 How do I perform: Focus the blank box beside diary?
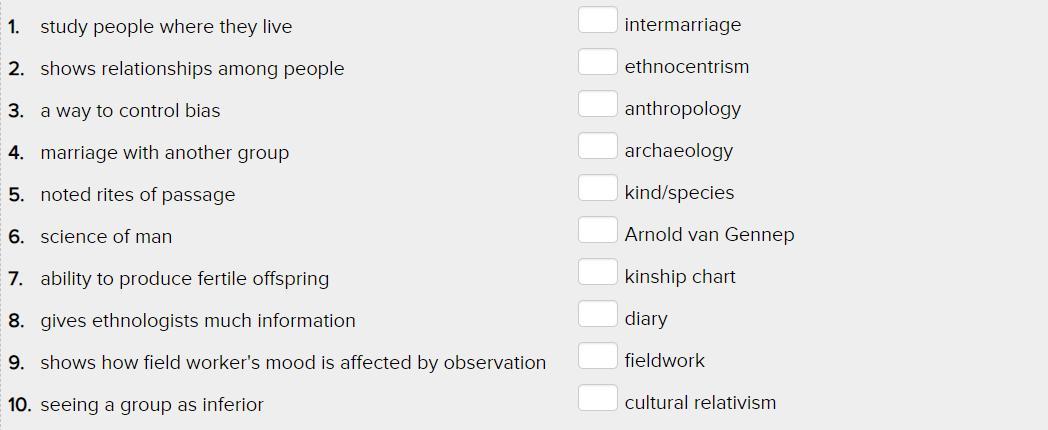(597, 314)
